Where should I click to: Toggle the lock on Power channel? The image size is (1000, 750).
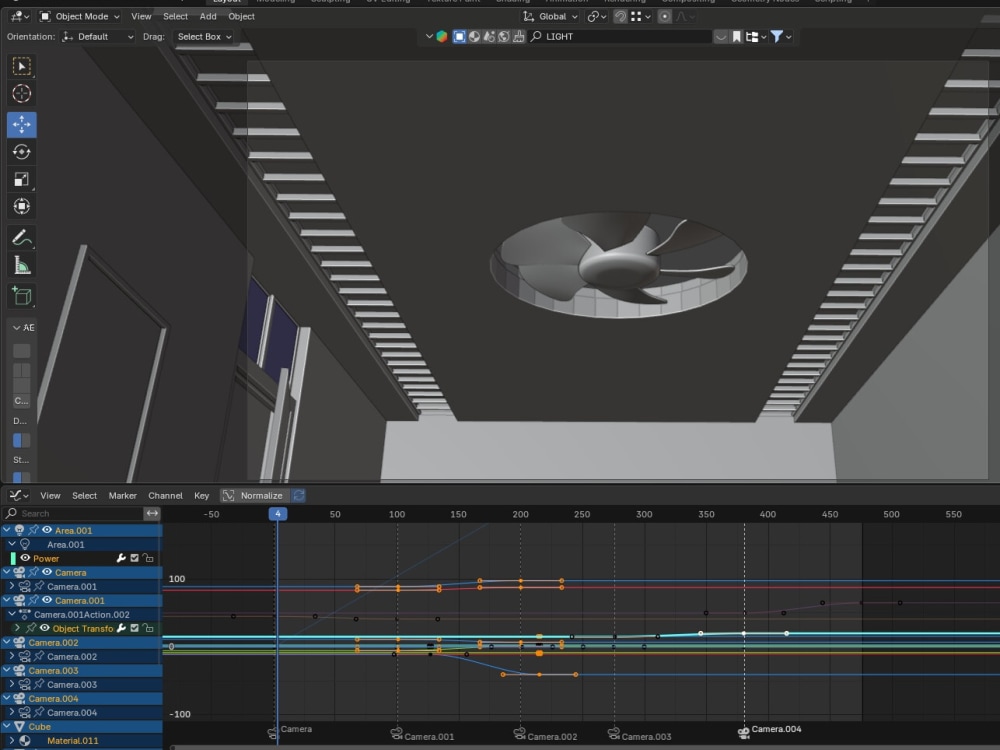pyautogui.click(x=149, y=558)
